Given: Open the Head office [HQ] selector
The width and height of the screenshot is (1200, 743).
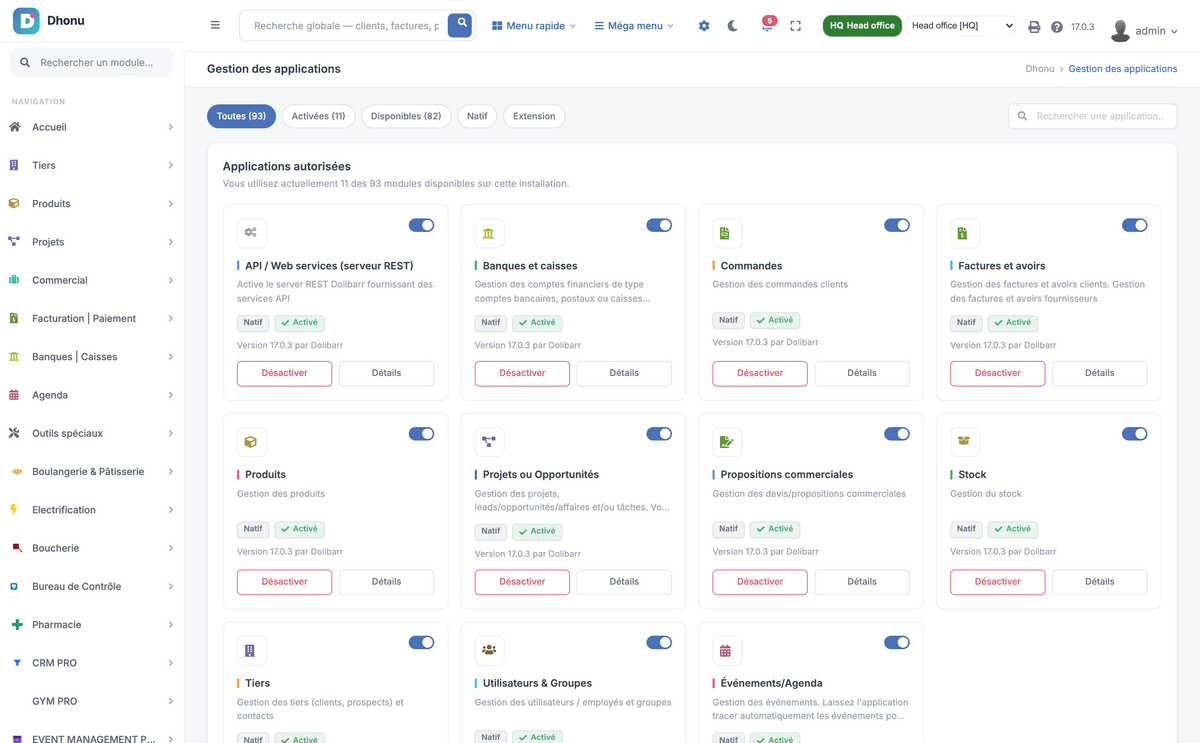Looking at the screenshot, I should tap(961, 26).
